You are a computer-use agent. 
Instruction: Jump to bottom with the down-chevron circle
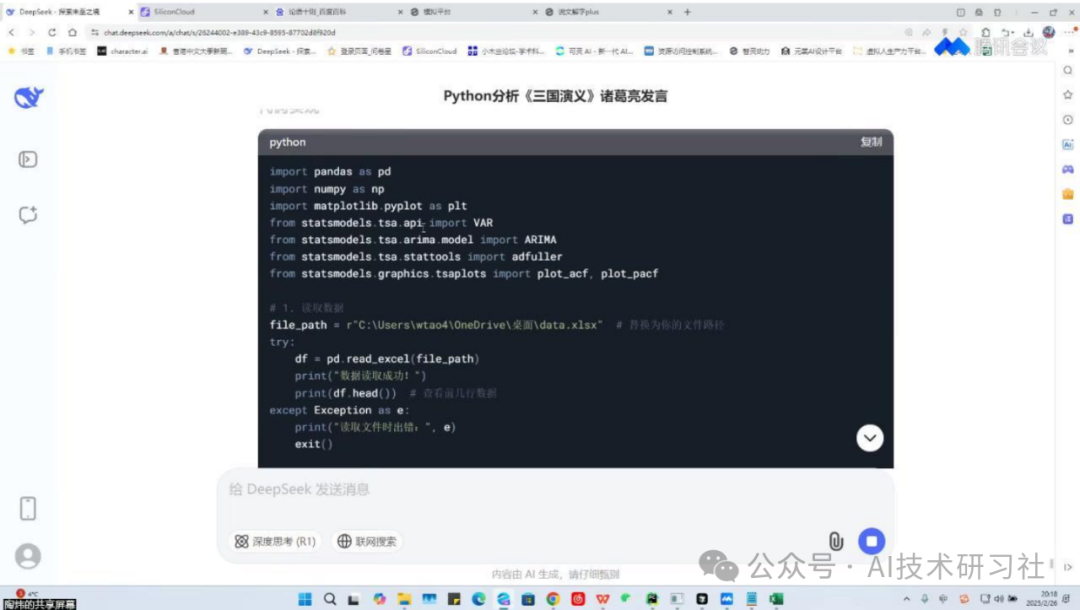click(x=870, y=438)
